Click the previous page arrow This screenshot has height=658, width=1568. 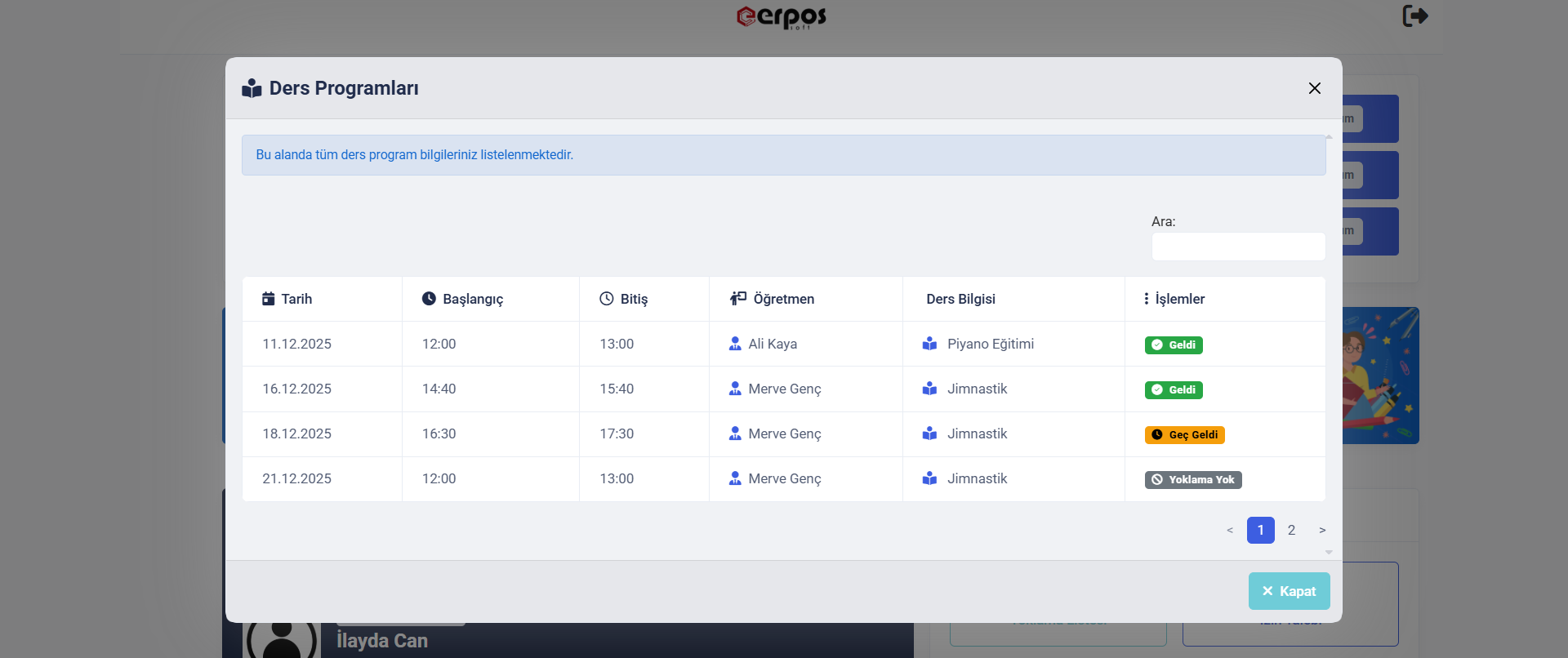click(1230, 531)
